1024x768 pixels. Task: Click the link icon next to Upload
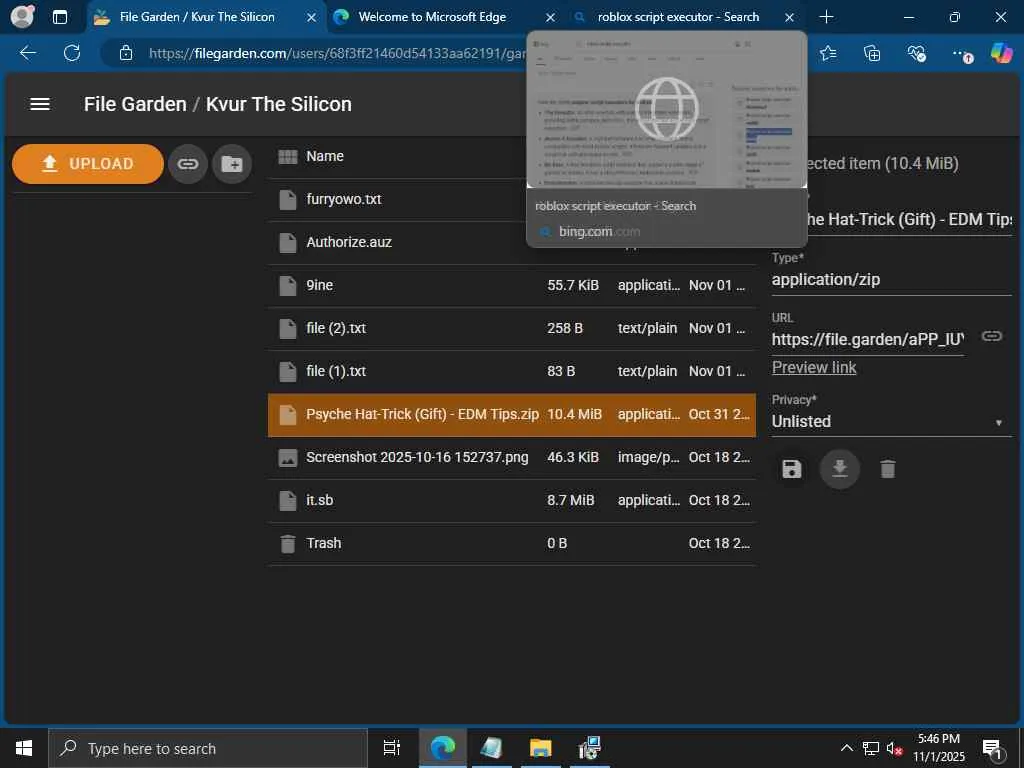[x=188, y=164]
